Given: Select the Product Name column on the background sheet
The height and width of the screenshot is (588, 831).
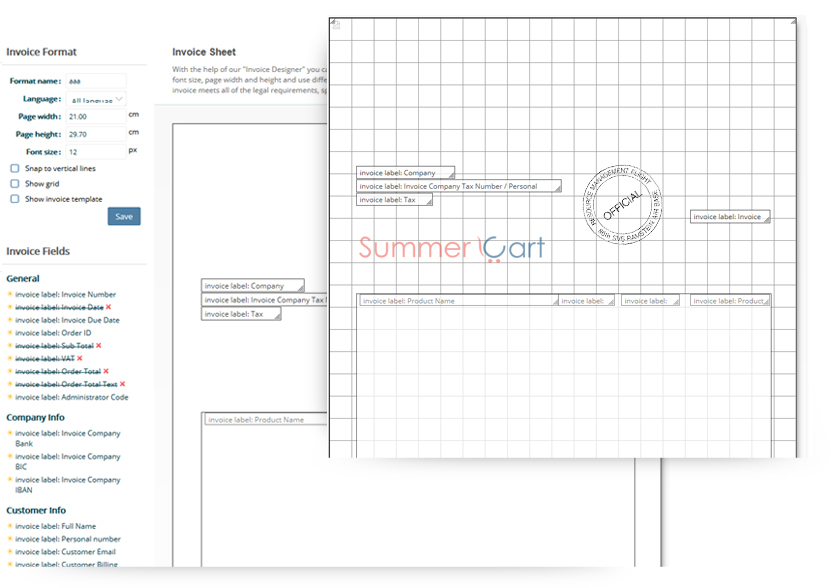Looking at the screenshot, I should tap(267, 419).
